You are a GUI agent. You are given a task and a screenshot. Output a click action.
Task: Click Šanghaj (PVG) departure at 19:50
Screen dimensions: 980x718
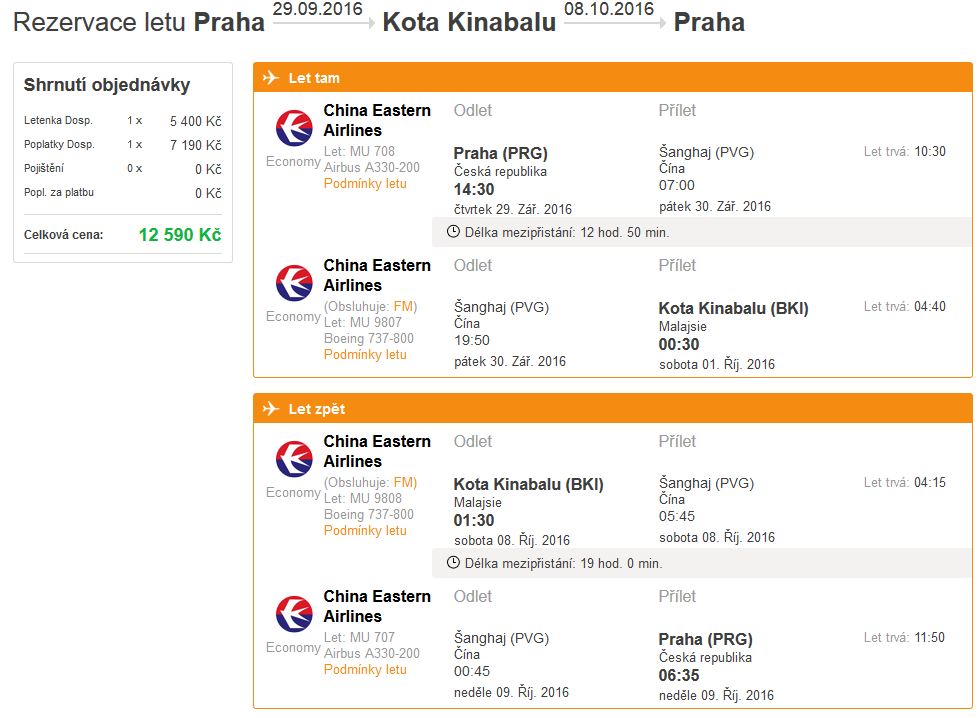[501, 307]
